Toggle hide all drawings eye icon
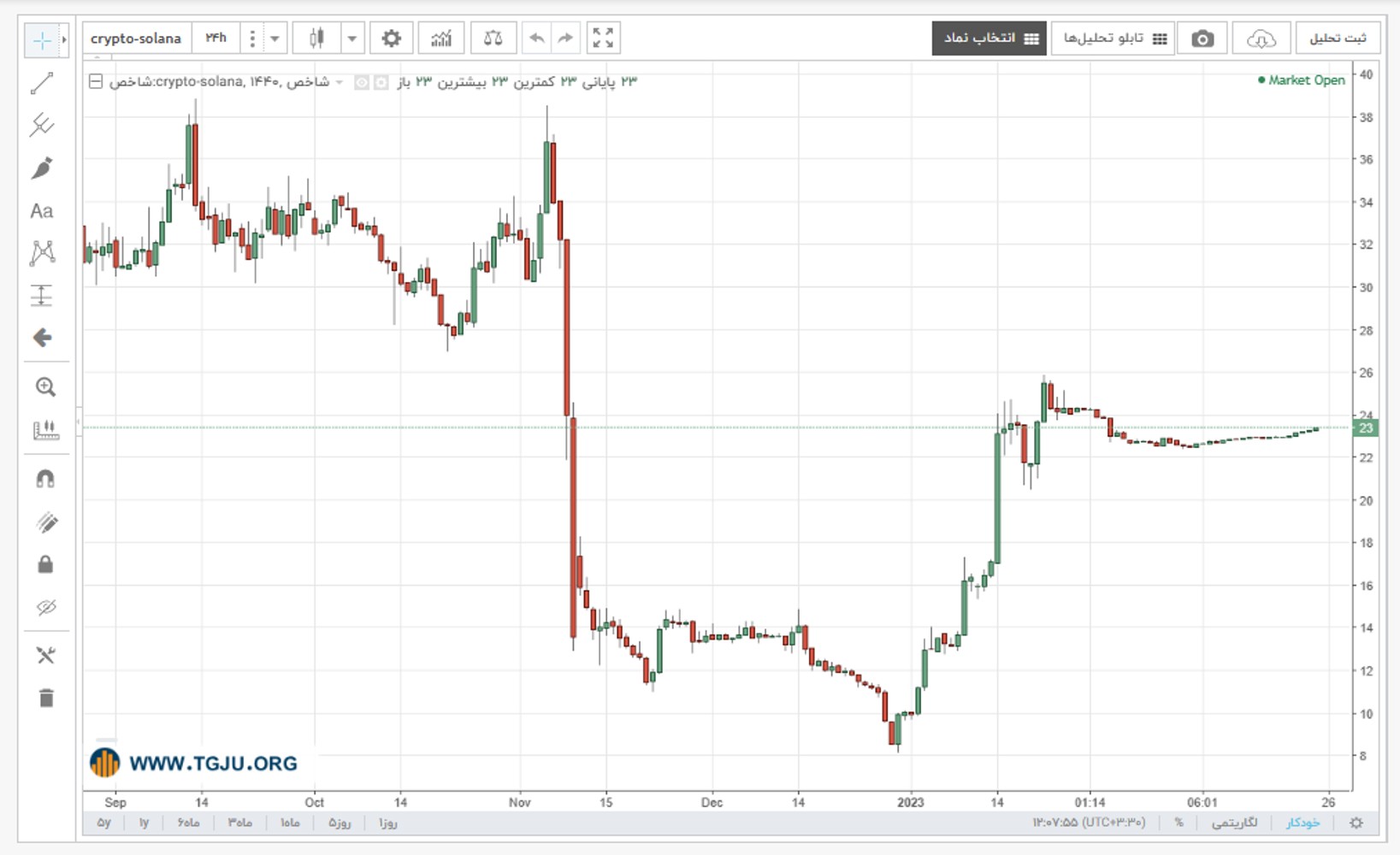This screenshot has height=855, width=1400. [x=46, y=607]
